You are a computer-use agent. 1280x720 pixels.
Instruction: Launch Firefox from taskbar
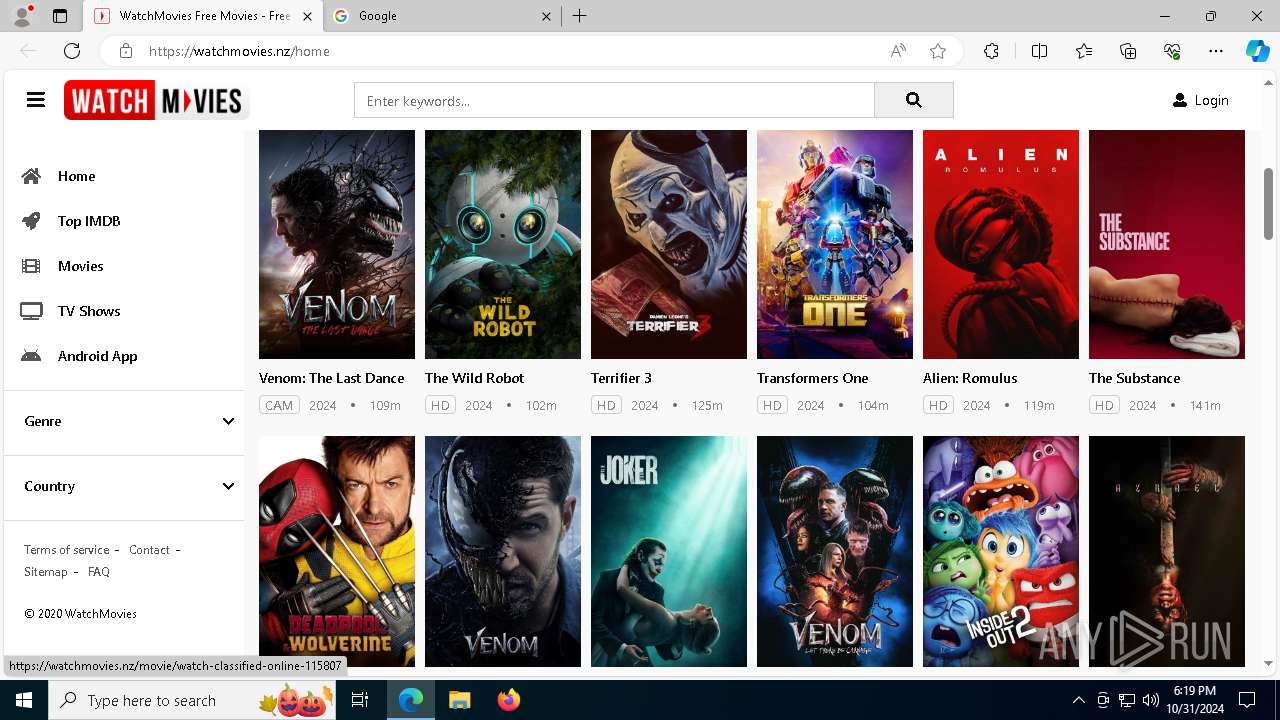point(508,700)
